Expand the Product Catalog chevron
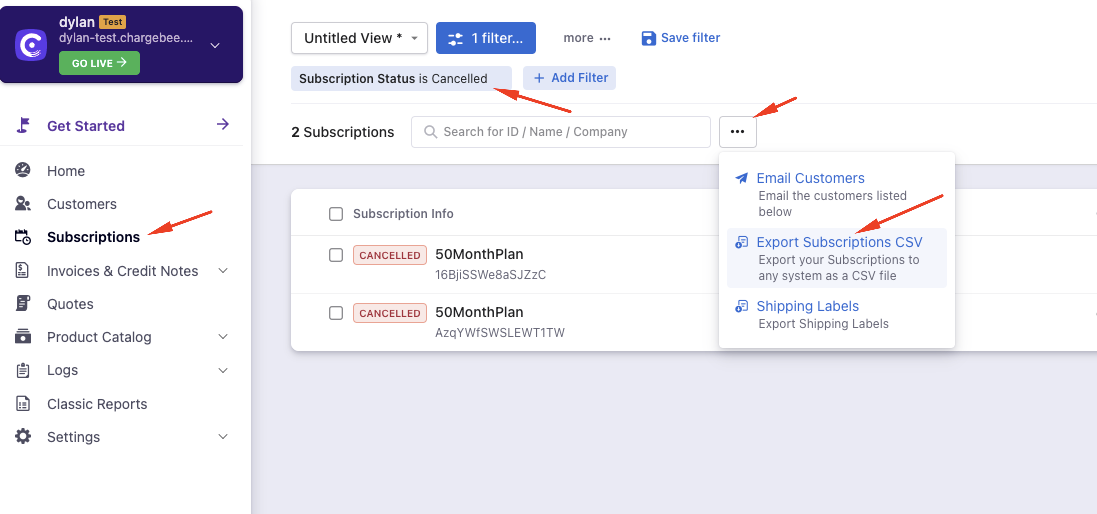 click(x=223, y=336)
